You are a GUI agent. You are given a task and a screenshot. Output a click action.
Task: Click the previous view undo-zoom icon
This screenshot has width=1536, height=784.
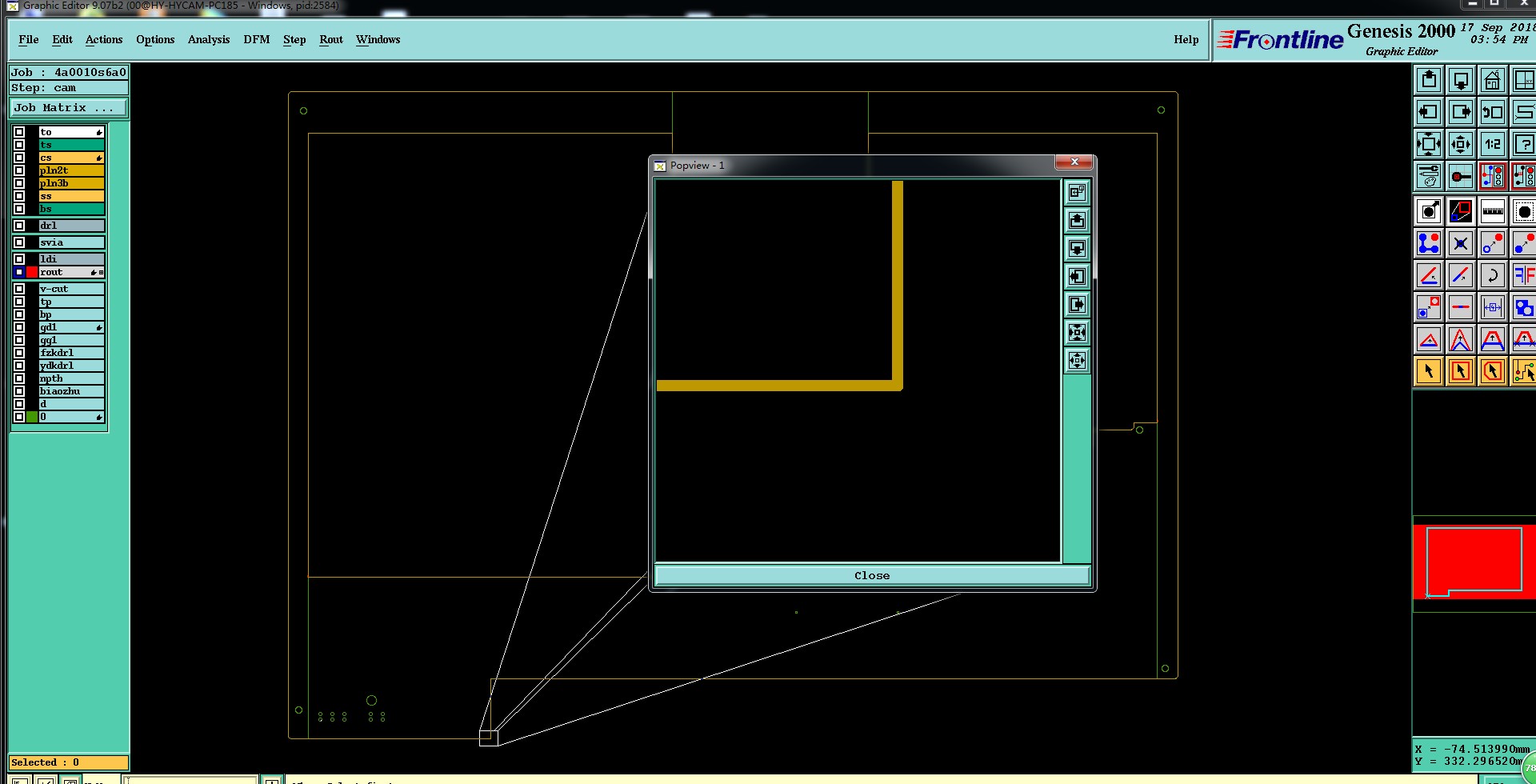[x=1493, y=112]
